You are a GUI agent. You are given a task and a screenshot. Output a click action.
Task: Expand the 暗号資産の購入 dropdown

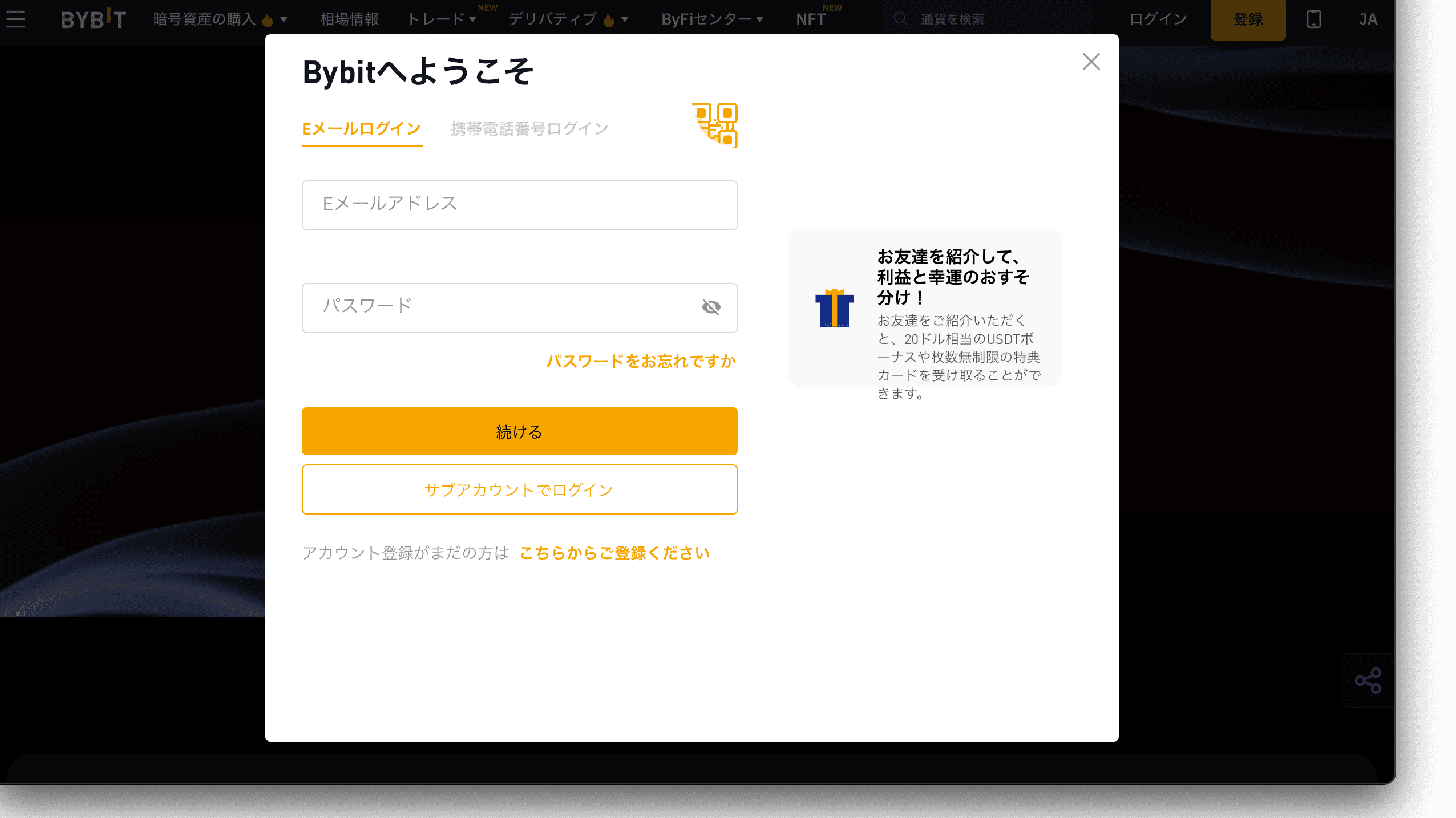click(217, 19)
